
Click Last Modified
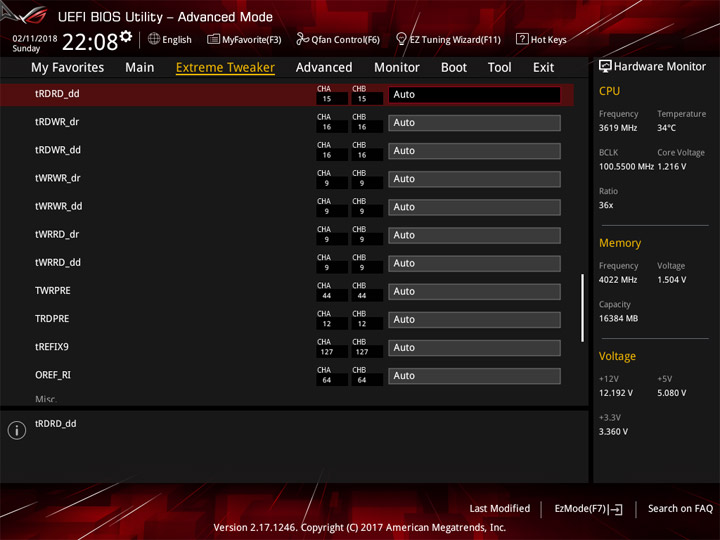click(x=500, y=508)
